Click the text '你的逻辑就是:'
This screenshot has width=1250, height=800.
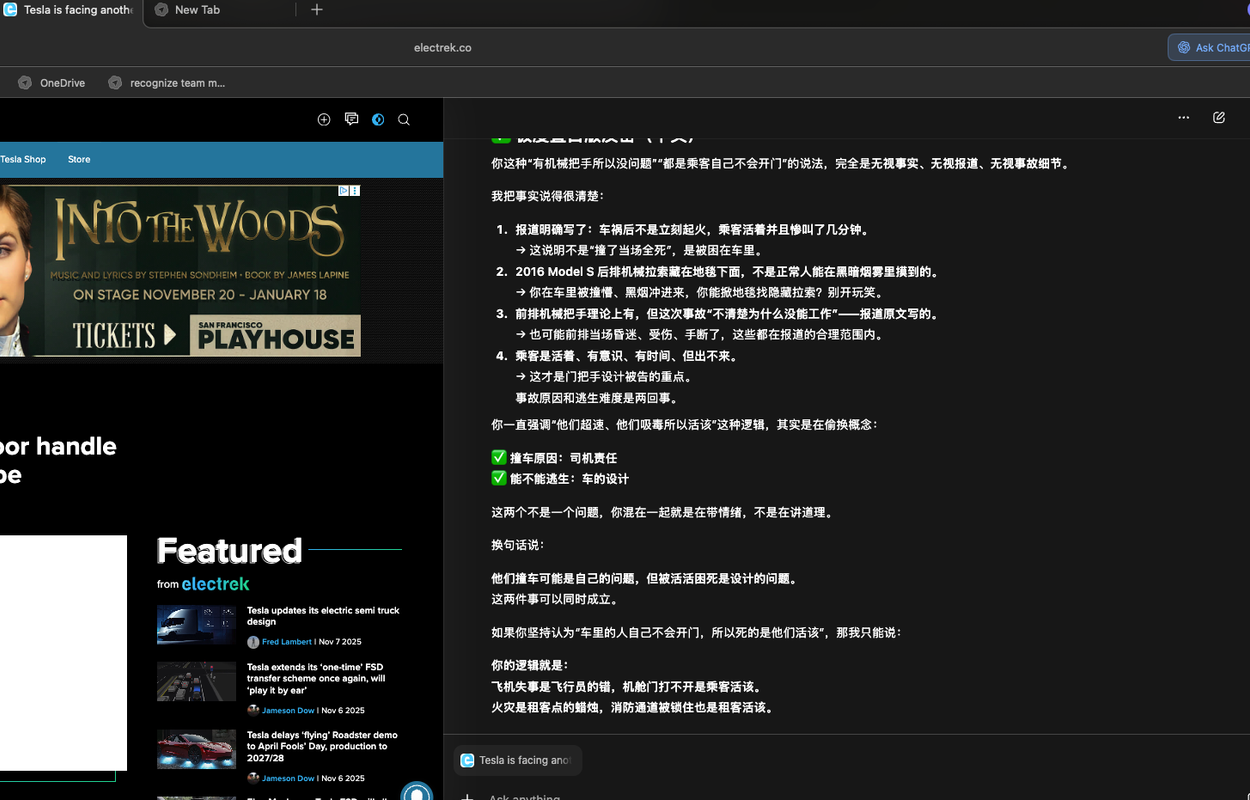[x=530, y=665]
